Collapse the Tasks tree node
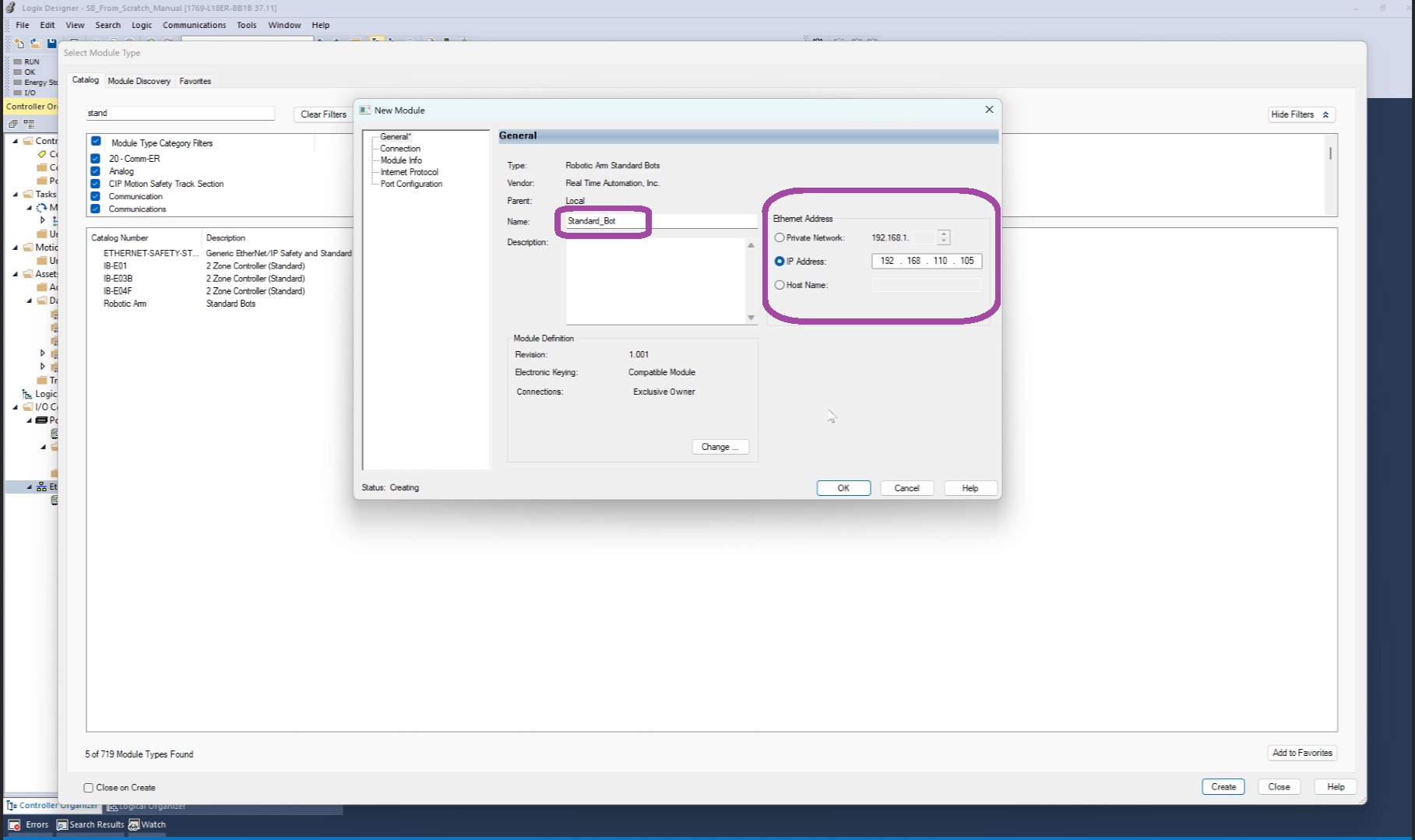This screenshot has height=840, width=1415. [16, 195]
